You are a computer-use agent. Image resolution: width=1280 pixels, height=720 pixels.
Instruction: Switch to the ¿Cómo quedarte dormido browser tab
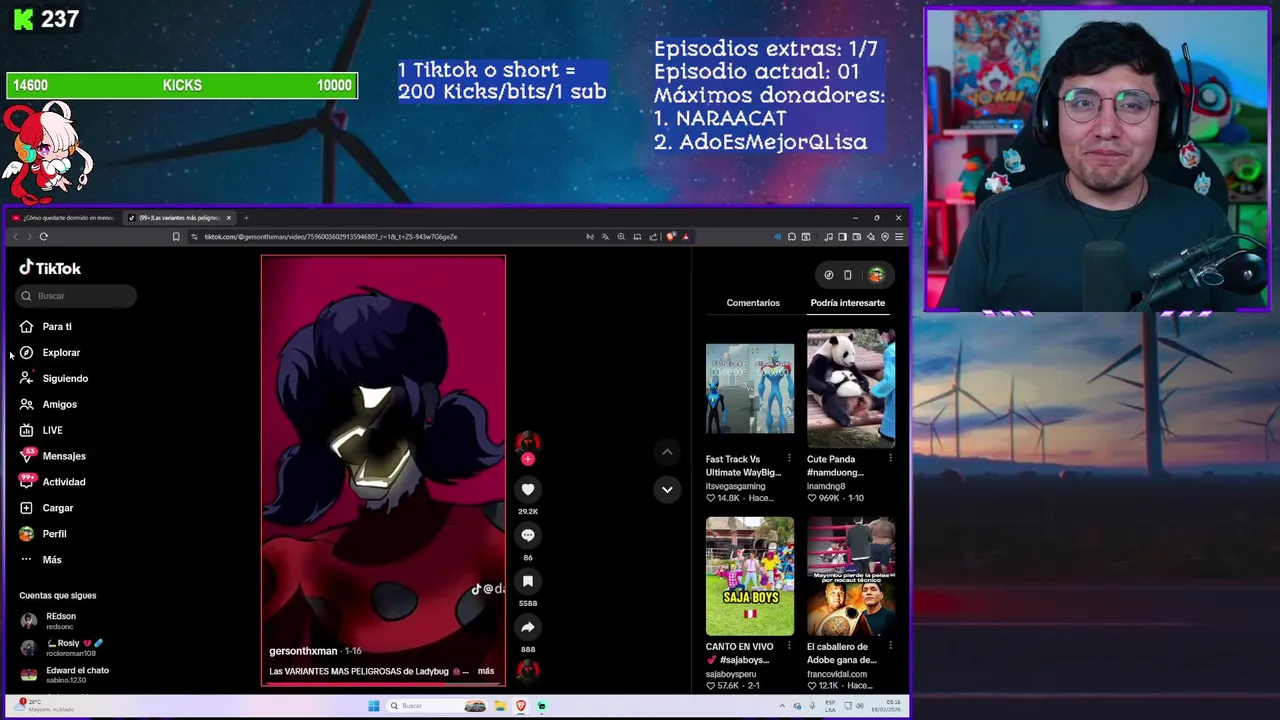[62, 218]
